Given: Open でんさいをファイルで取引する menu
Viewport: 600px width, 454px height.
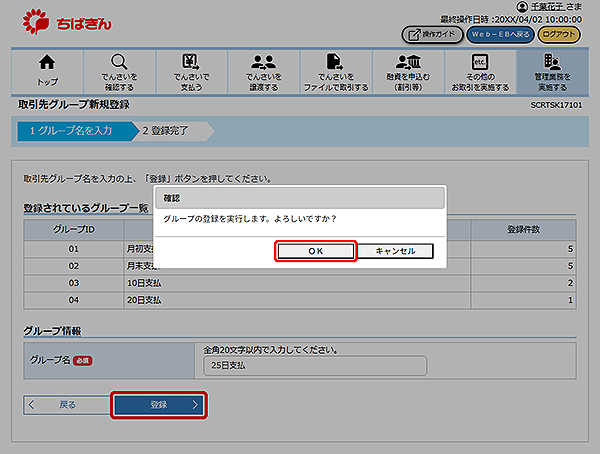Looking at the screenshot, I should click(x=336, y=72).
